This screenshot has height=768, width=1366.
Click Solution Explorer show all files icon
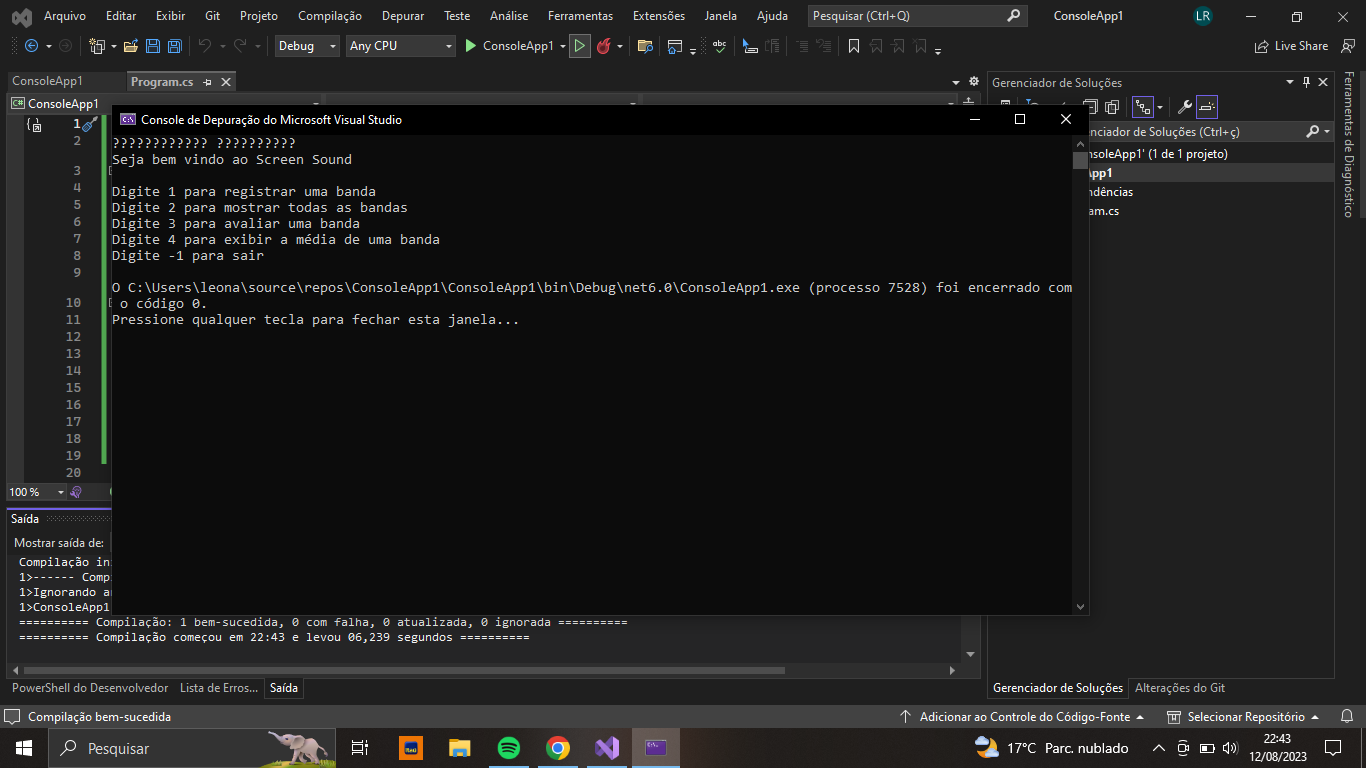click(x=1111, y=107)
